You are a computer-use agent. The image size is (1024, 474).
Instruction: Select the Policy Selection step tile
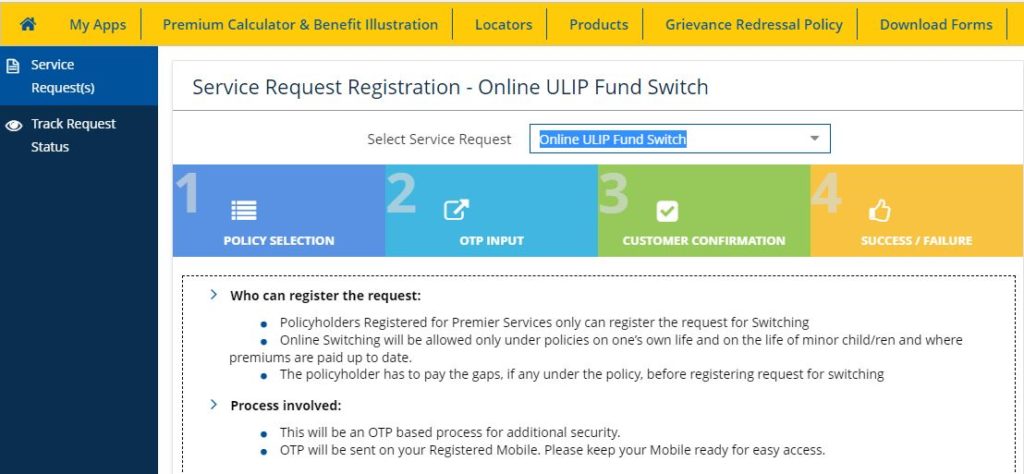coord(279,211)
